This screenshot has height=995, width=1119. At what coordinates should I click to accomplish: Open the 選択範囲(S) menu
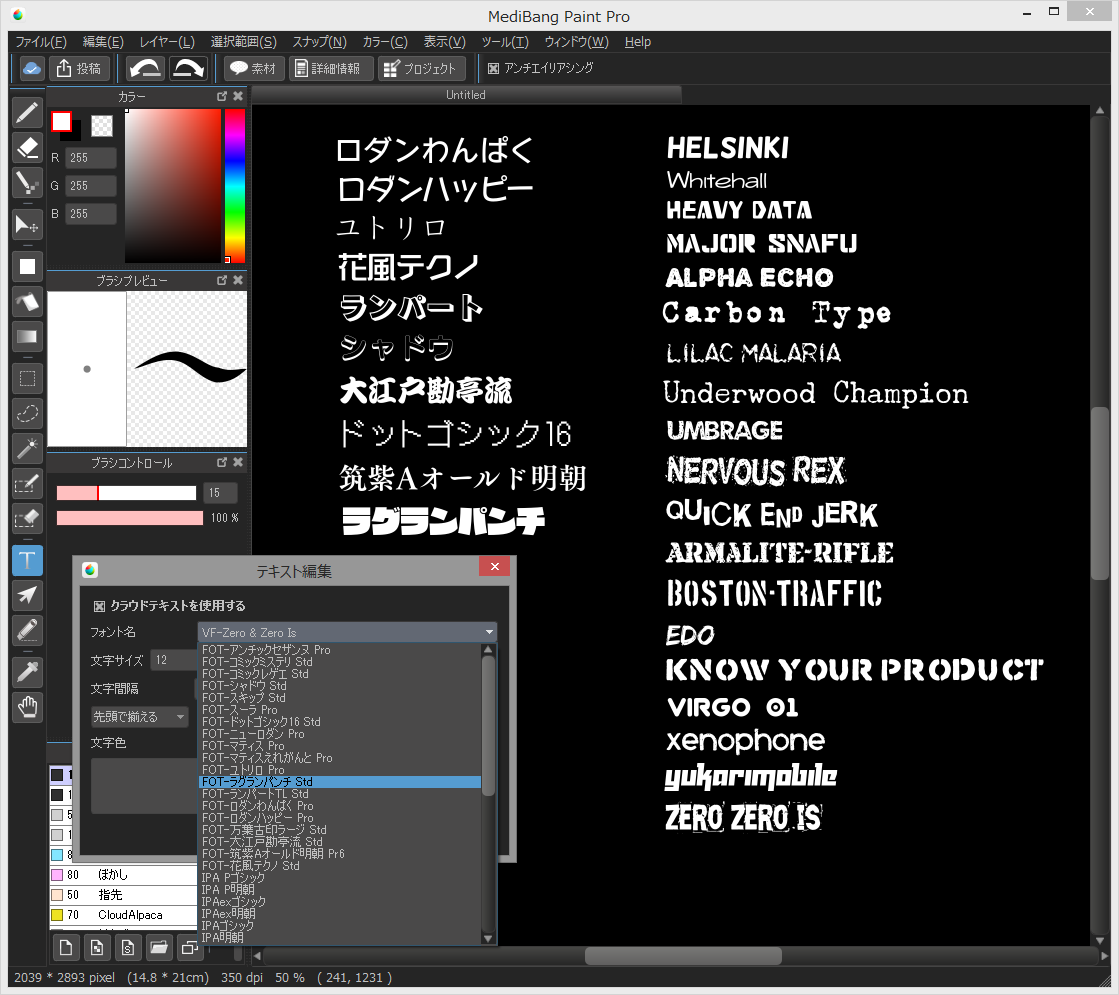tap(243, 41)
